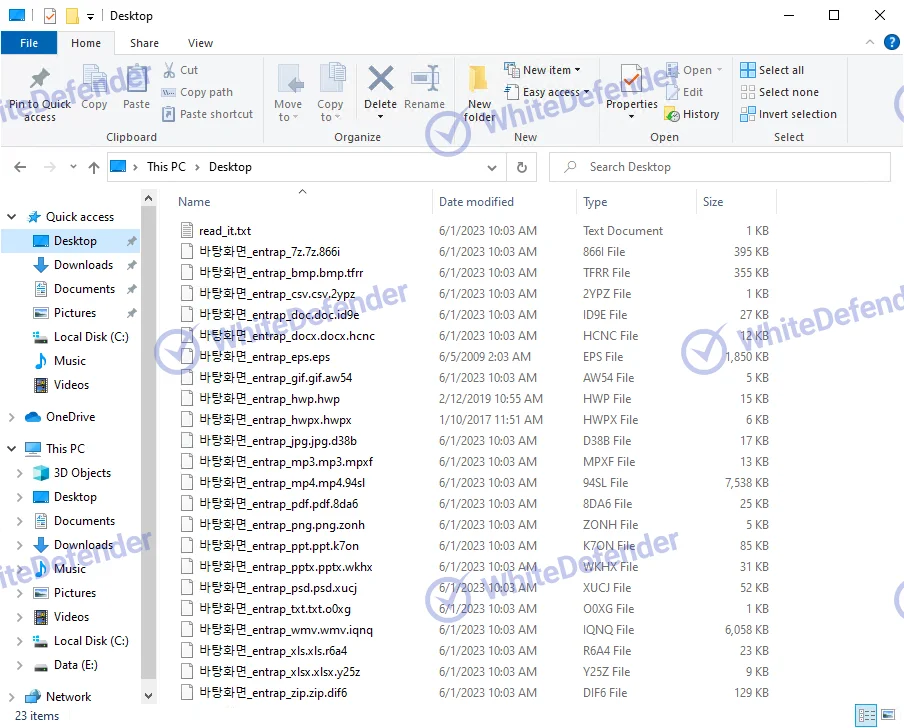Image resolution: width=904 pixels, height=728 pixels.
Task: Click Invert selection button
Action: [x=788, y=114]
